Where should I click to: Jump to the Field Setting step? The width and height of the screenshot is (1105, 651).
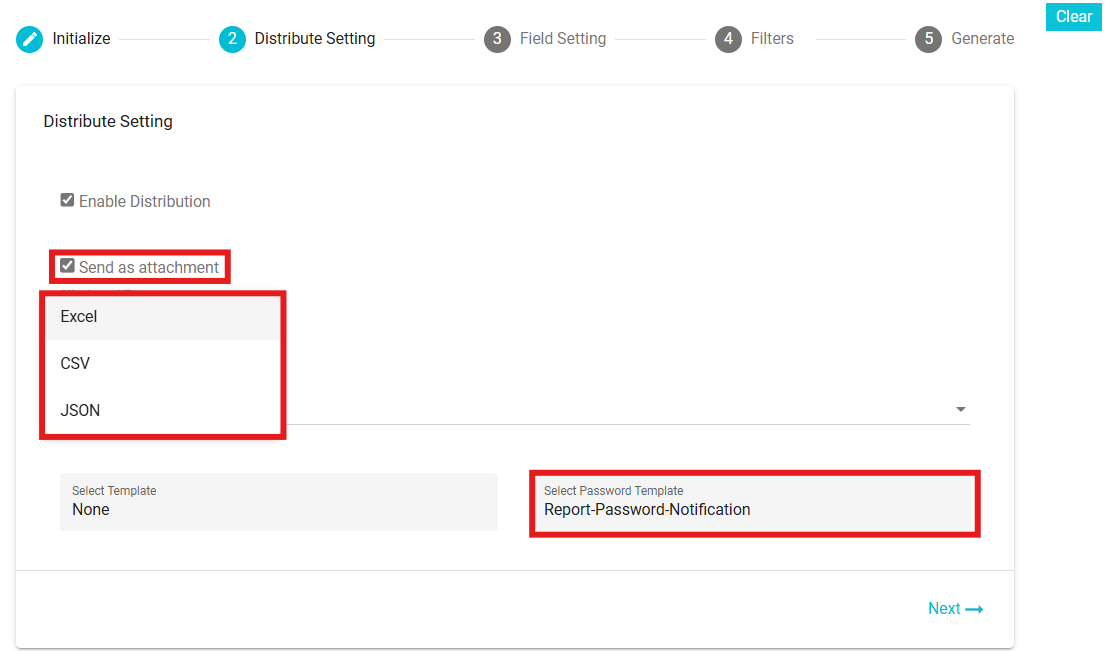coord(562,39)
